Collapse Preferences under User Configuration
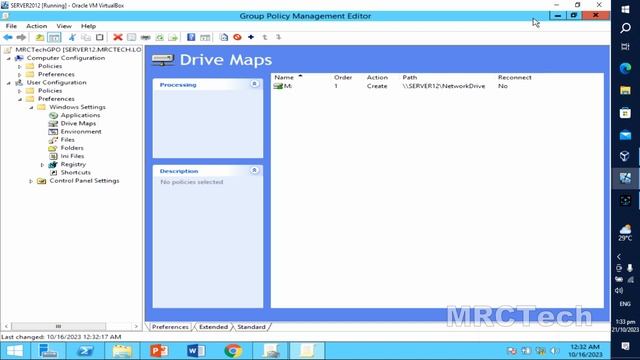Screen dimensions: 640x360 (x=20, y=99)
